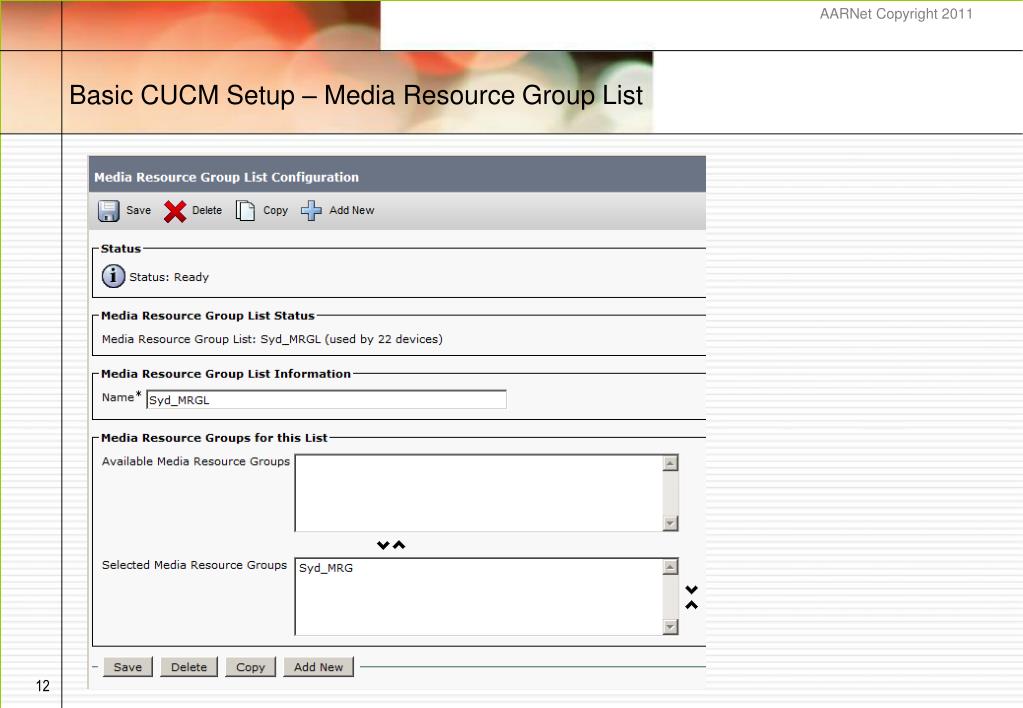The height and width of the screenshot is (708, 1023).
Task: Click the Add New label in the top toolbar
Action: tap(352, 210)
